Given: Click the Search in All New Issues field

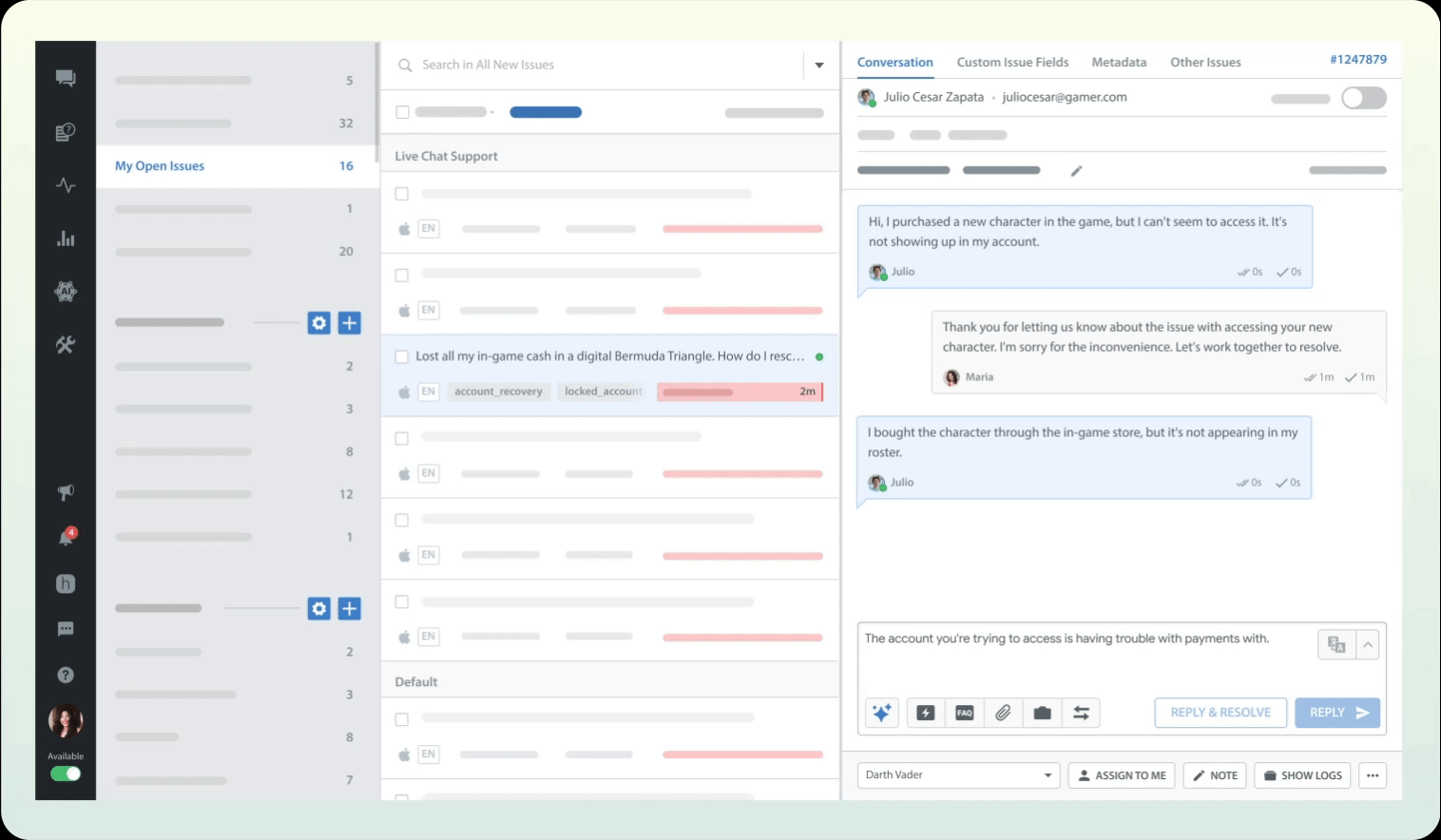Looking at the screenshot, I should (x=599, y=65).
